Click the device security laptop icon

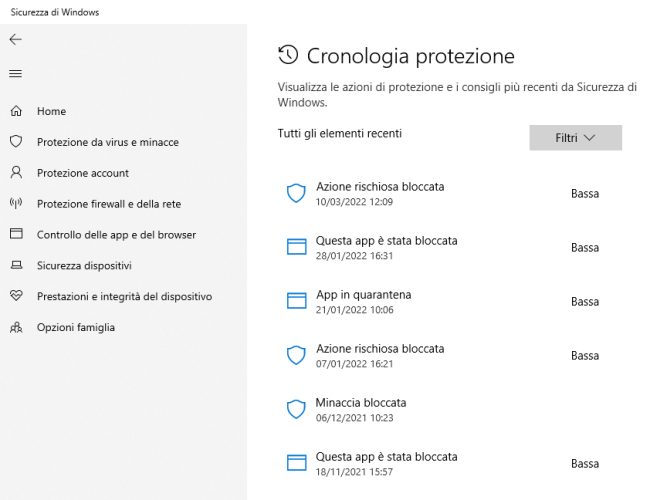coord(15,266)
